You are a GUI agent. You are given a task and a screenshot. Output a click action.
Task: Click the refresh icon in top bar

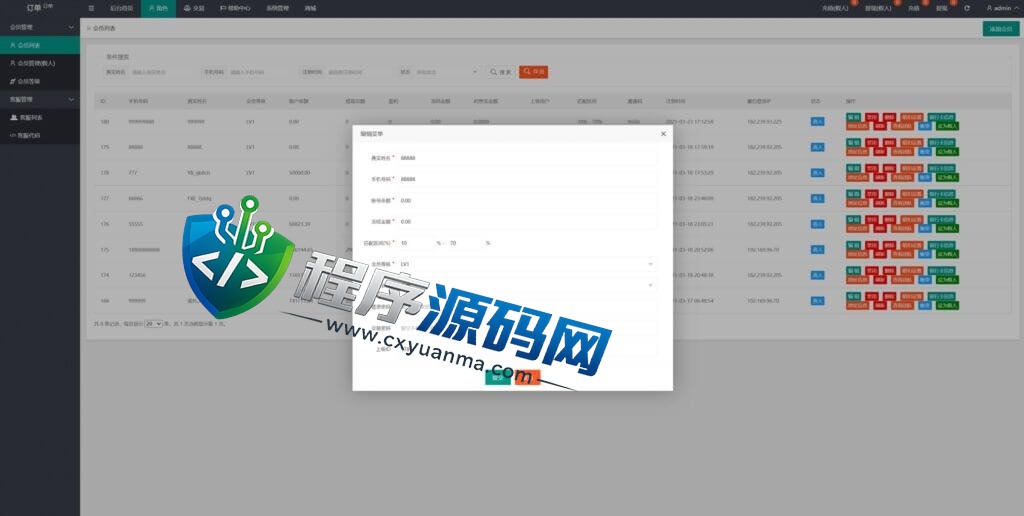967,8
